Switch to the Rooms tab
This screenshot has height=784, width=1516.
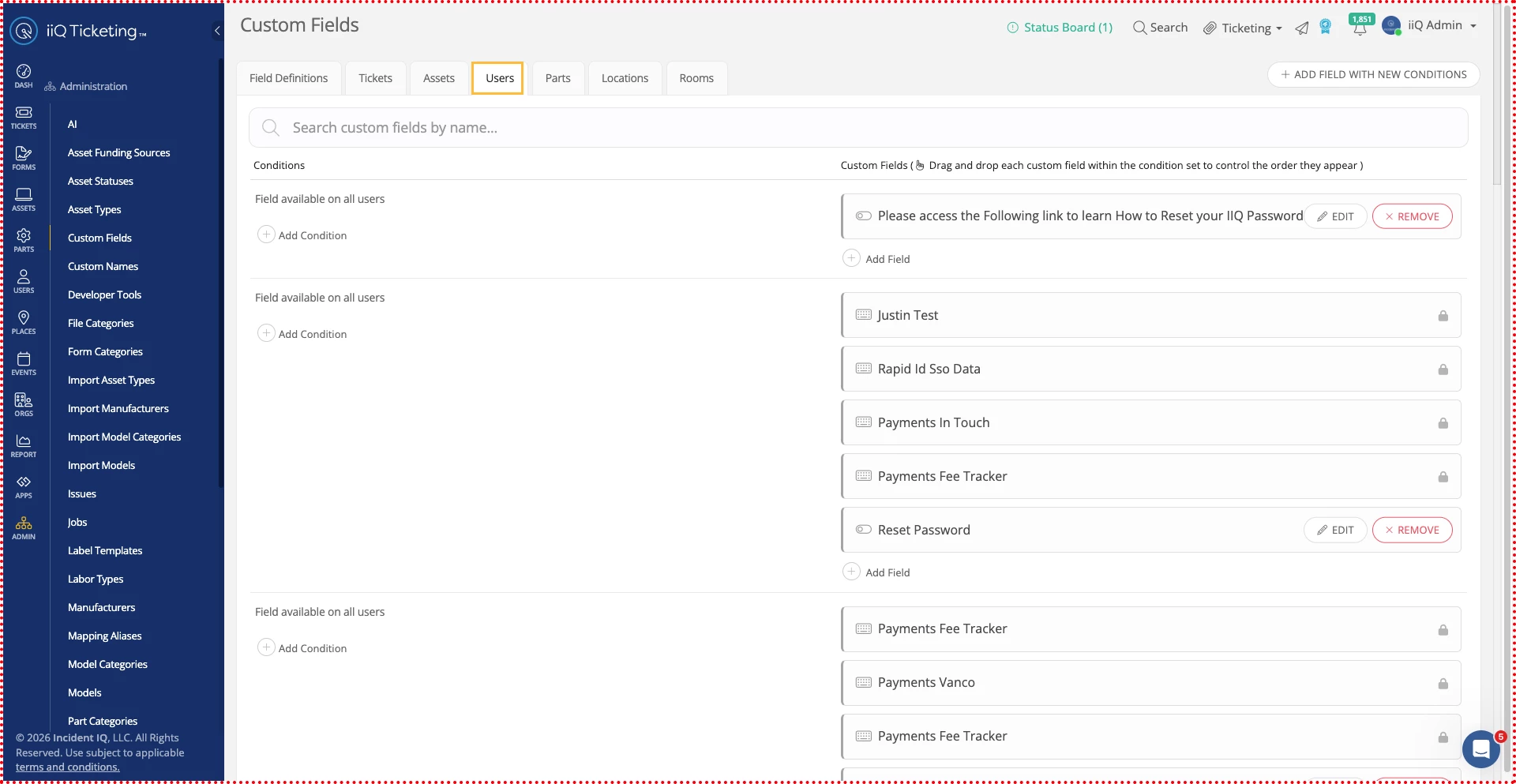click(x=696, y=78)
